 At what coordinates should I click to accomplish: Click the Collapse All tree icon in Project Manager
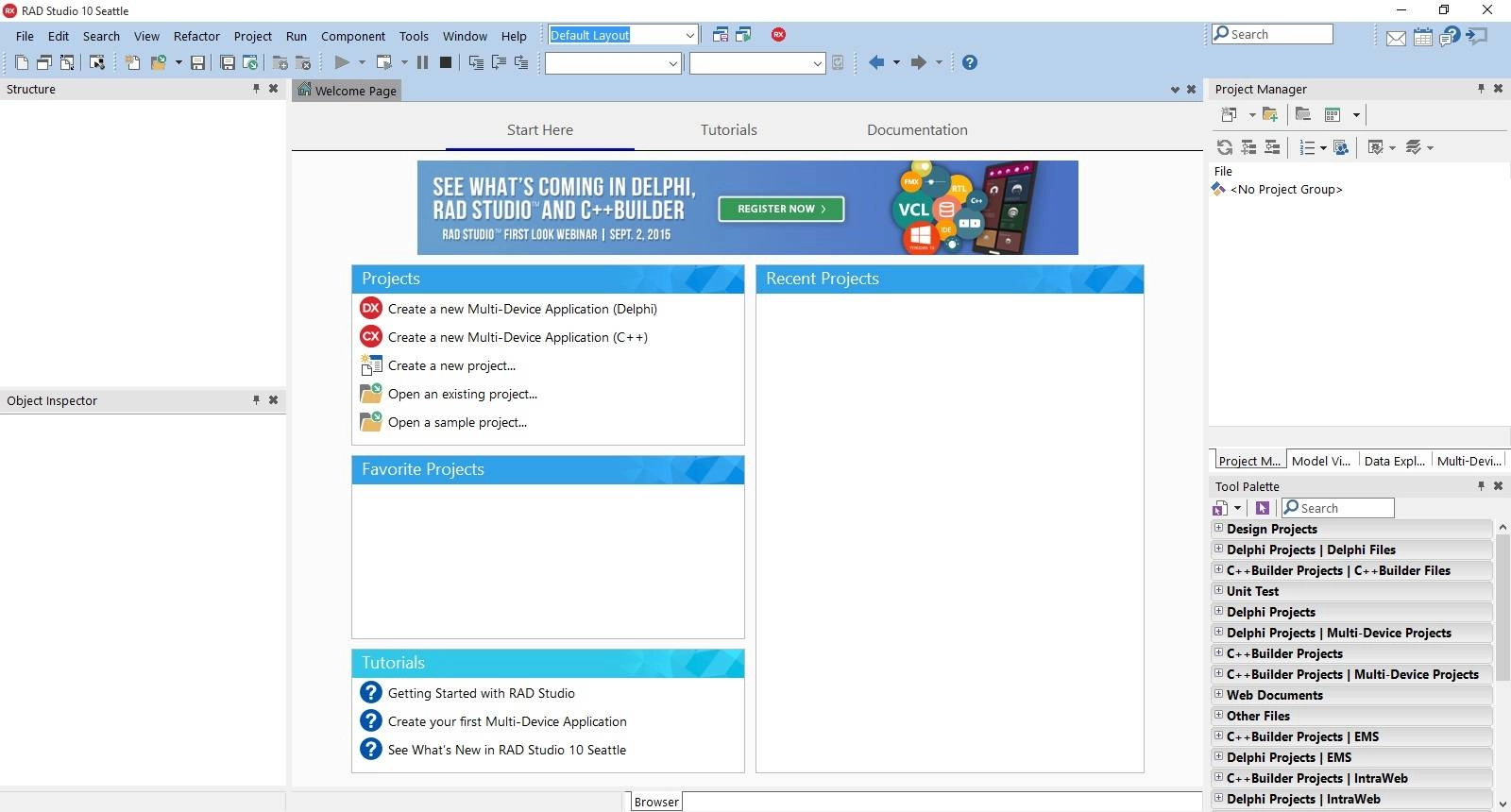click(1272, 147)
